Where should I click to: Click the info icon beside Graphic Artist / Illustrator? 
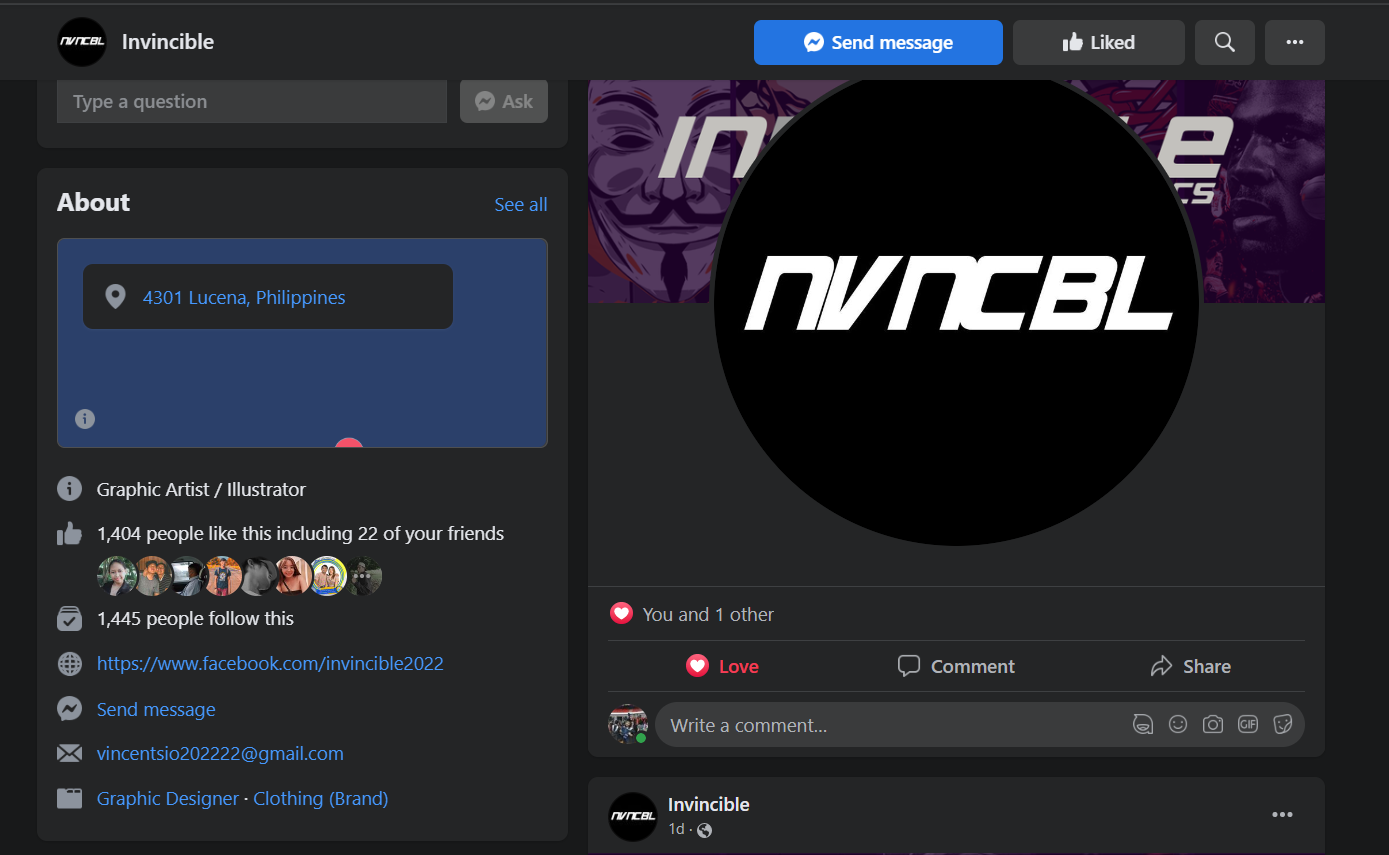(x=69, y=489)
